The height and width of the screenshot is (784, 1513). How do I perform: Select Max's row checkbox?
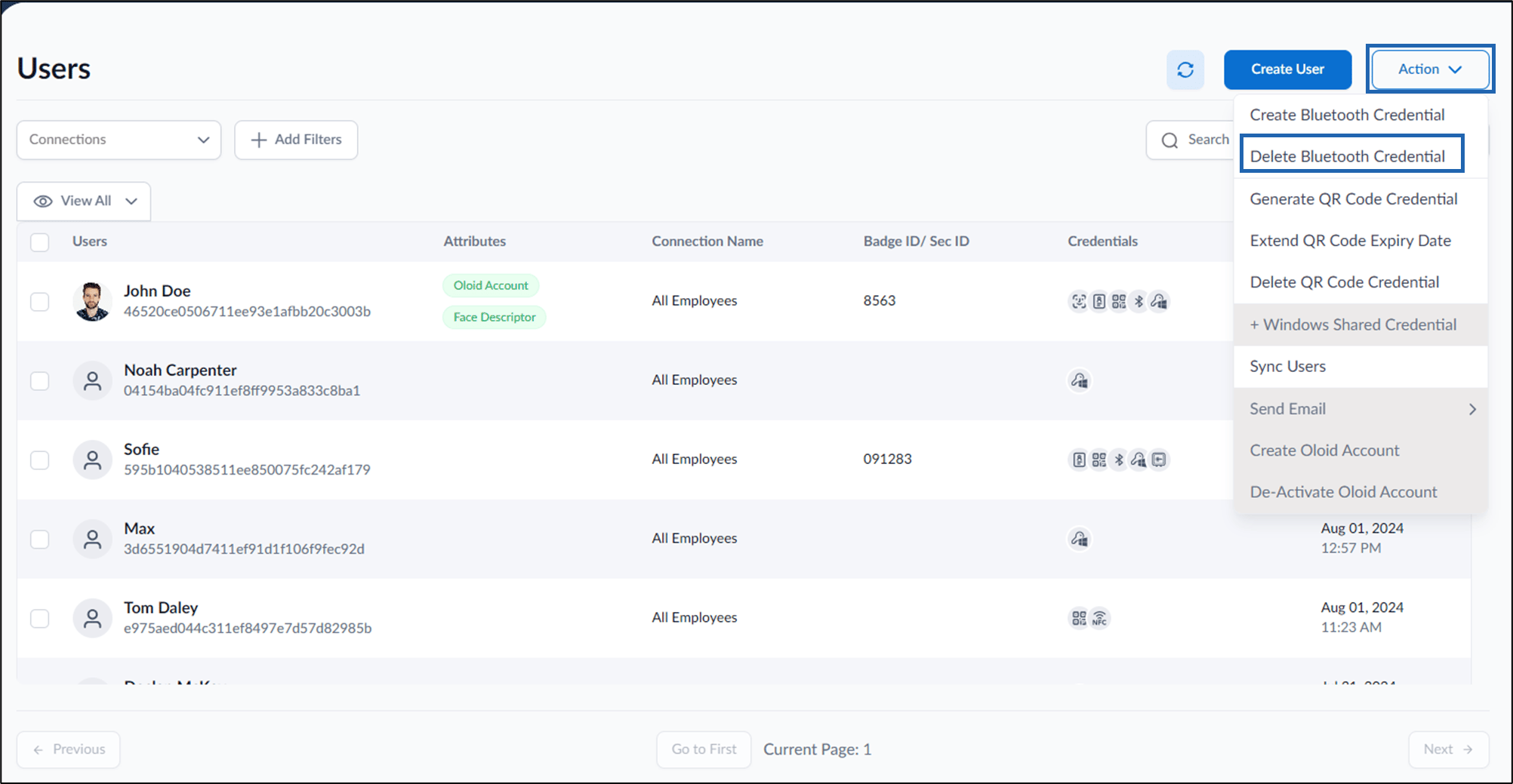click(x=39, y=540)
